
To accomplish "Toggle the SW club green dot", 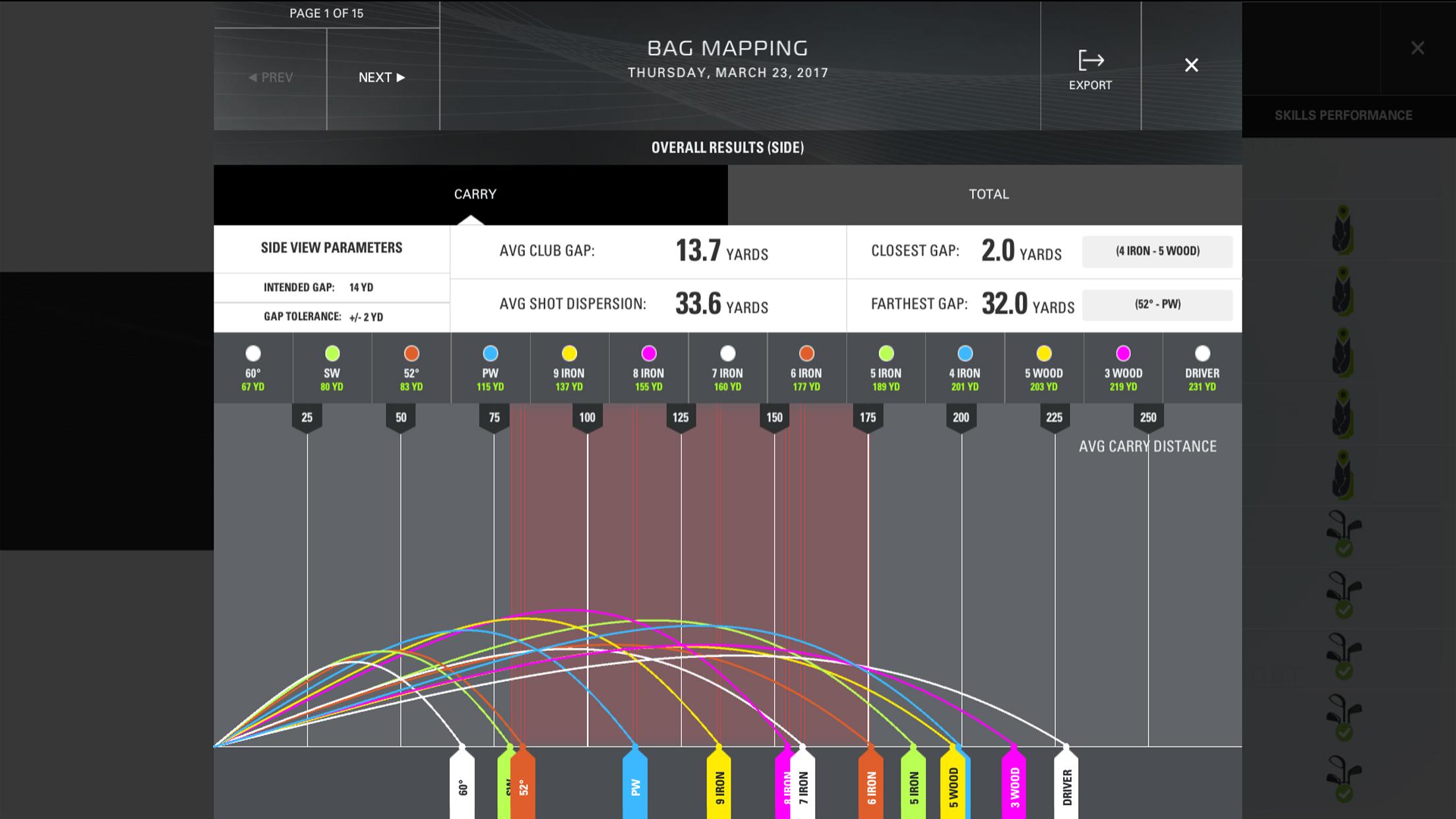I will [332, 354].
